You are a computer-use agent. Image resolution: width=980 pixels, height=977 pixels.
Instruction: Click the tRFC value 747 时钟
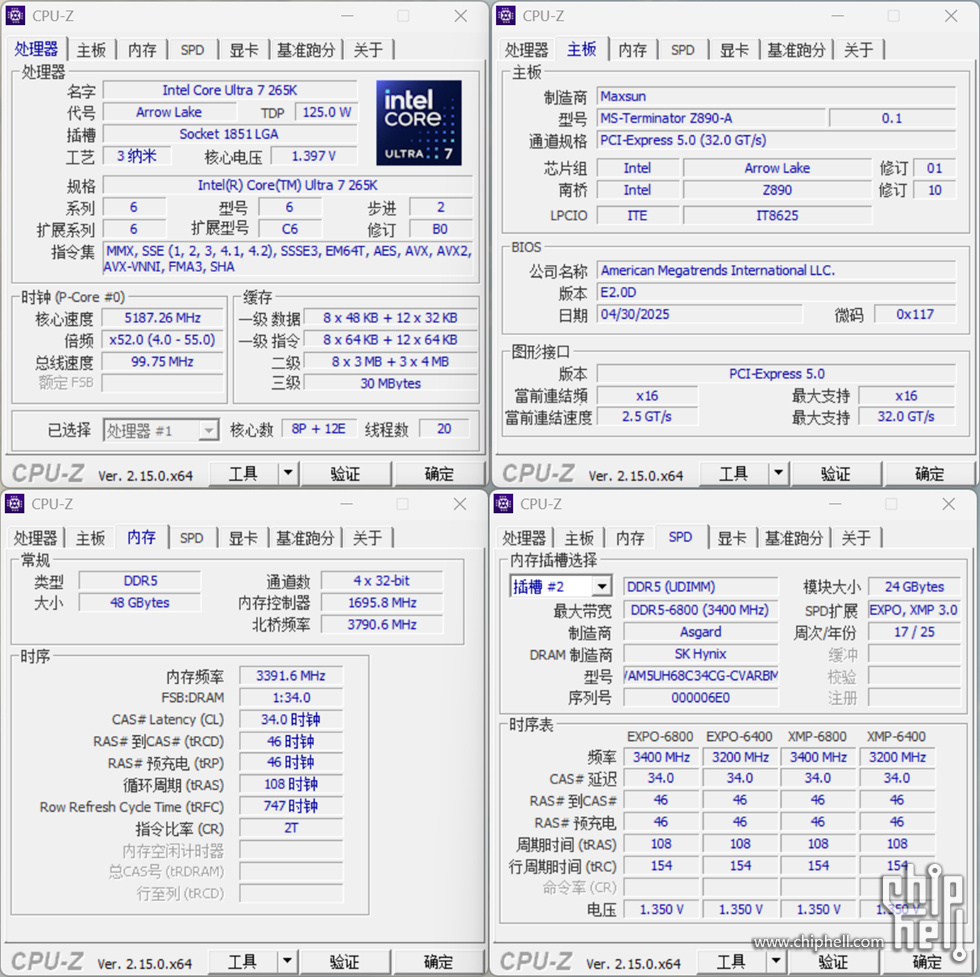click(291, 806)
